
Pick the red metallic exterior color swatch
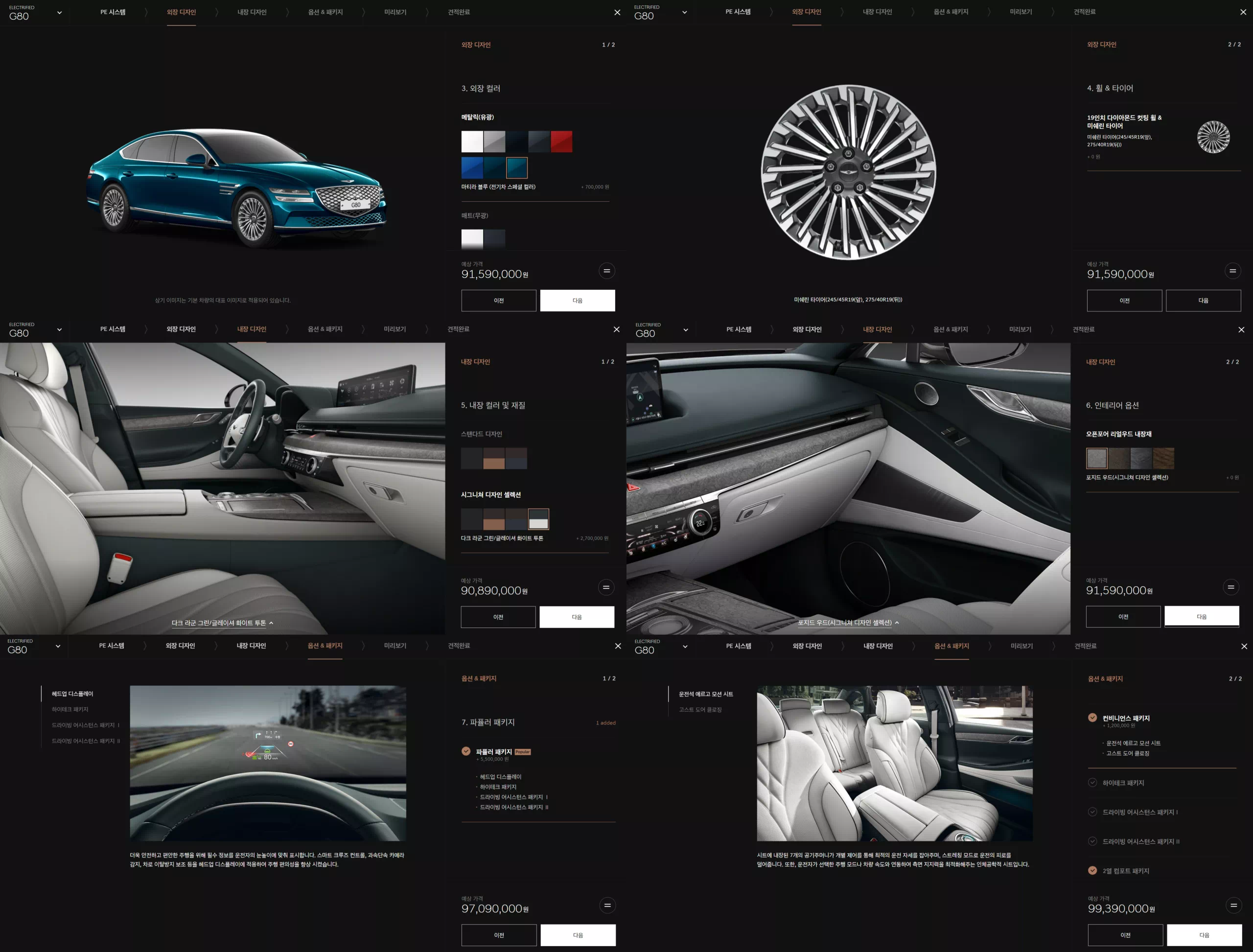pos(561,141)
